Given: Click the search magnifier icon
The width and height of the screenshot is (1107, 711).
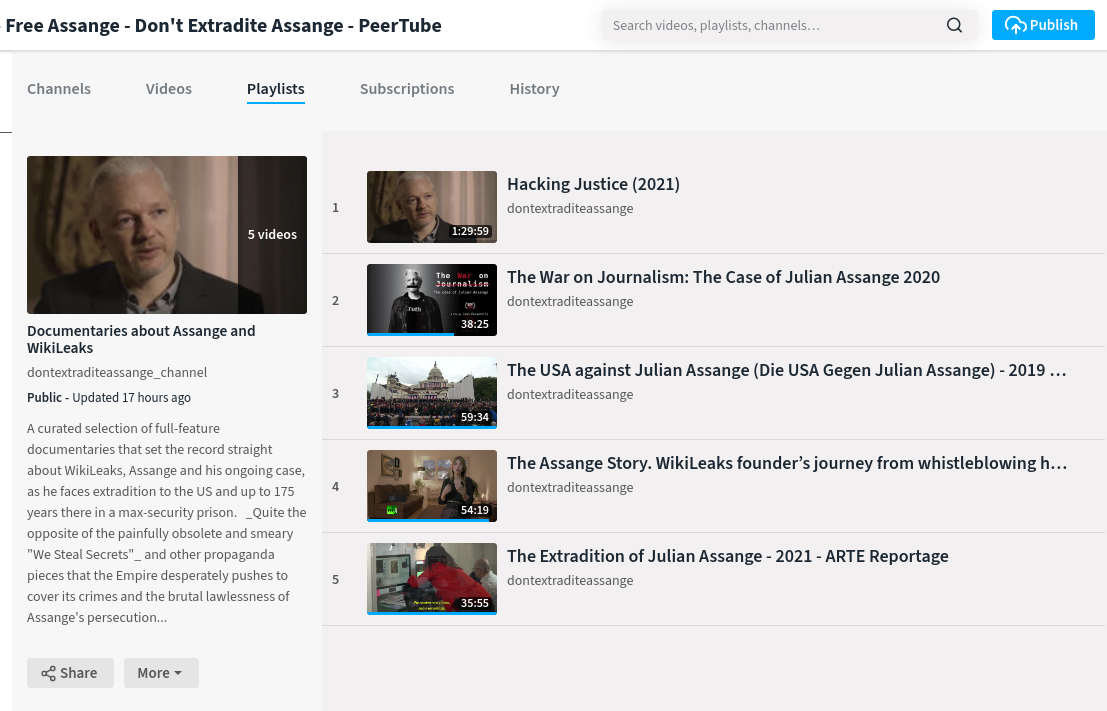Looking at the screenshot, I should (954, 25).
